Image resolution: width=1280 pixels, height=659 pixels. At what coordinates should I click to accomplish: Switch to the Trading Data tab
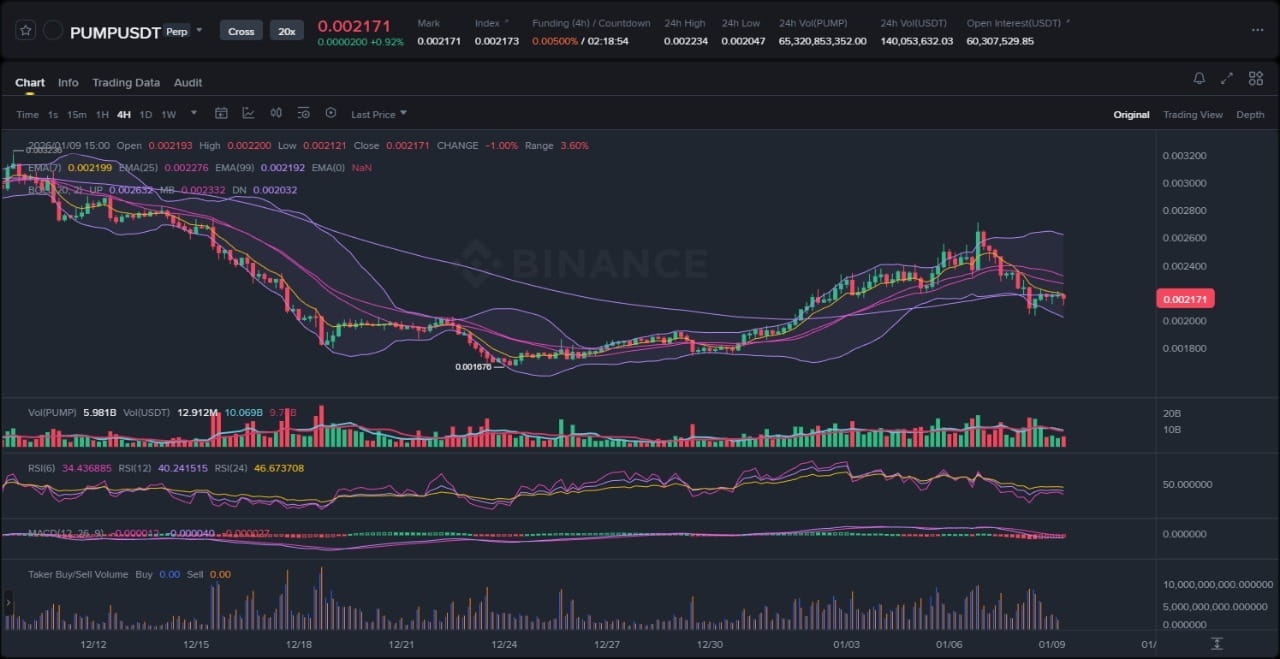point(126,83)
